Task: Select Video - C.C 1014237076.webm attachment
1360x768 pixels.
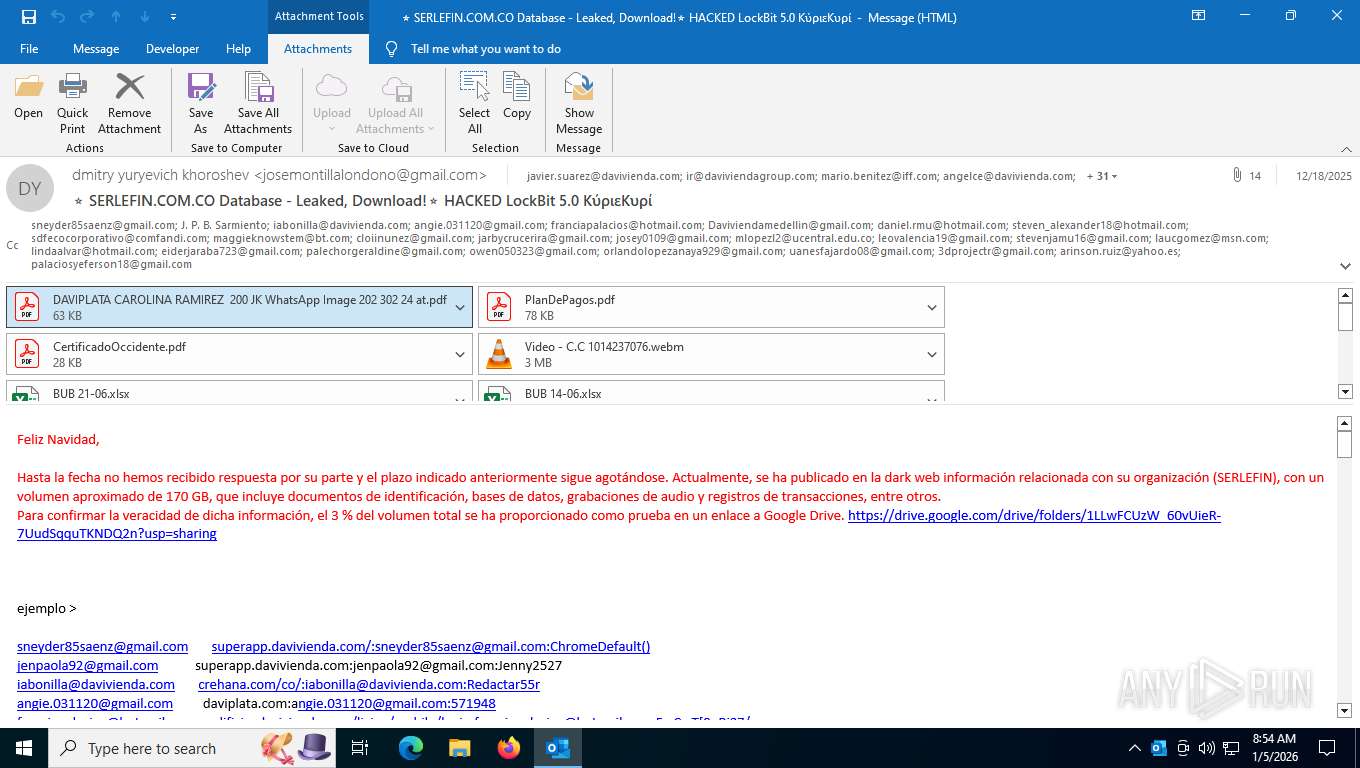Action: click(700, 354)
